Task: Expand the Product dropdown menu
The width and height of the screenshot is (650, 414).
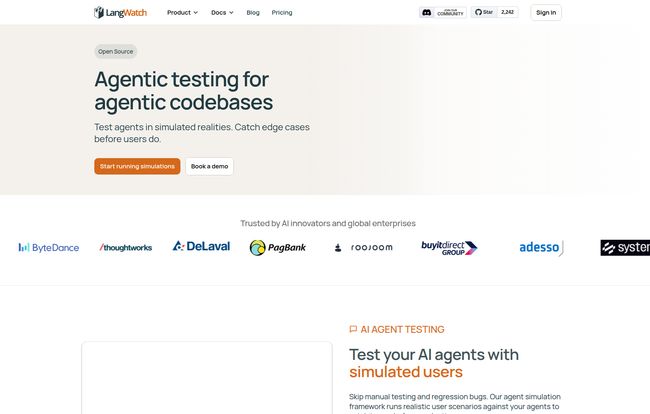Action: (182, 13)
